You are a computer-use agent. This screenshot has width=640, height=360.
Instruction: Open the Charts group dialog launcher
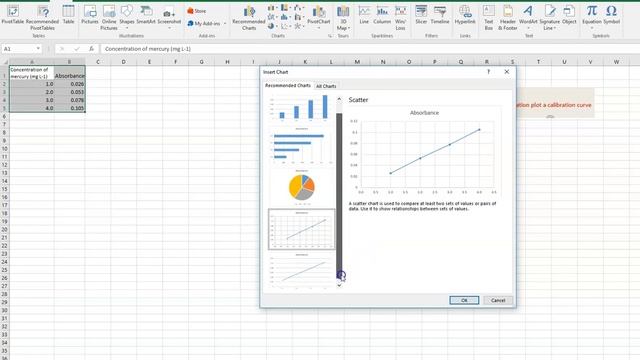[x=330, y=36]
